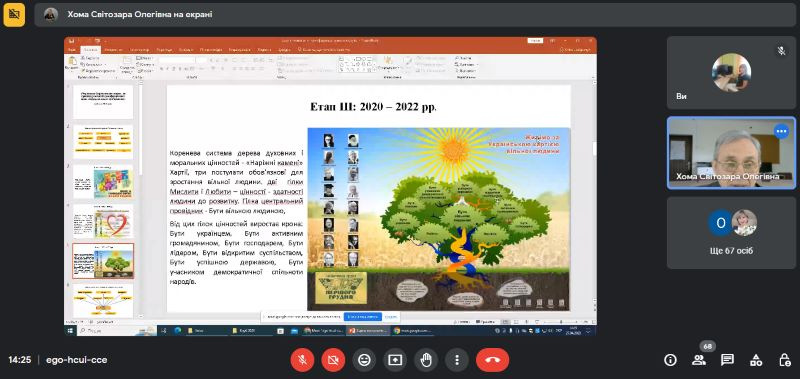This screenshot has height=379, width=800.
Task: Open three-dot options on Хома Світозара tile
Action: pyautogui.click(x=781, y=131)
